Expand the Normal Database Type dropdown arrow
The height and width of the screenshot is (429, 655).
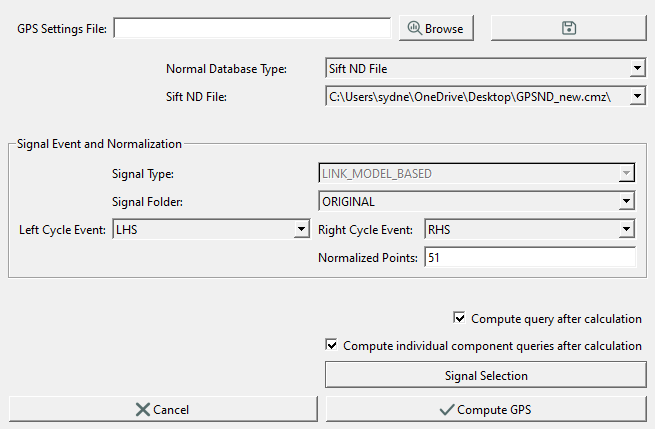(x=637, y=68)
